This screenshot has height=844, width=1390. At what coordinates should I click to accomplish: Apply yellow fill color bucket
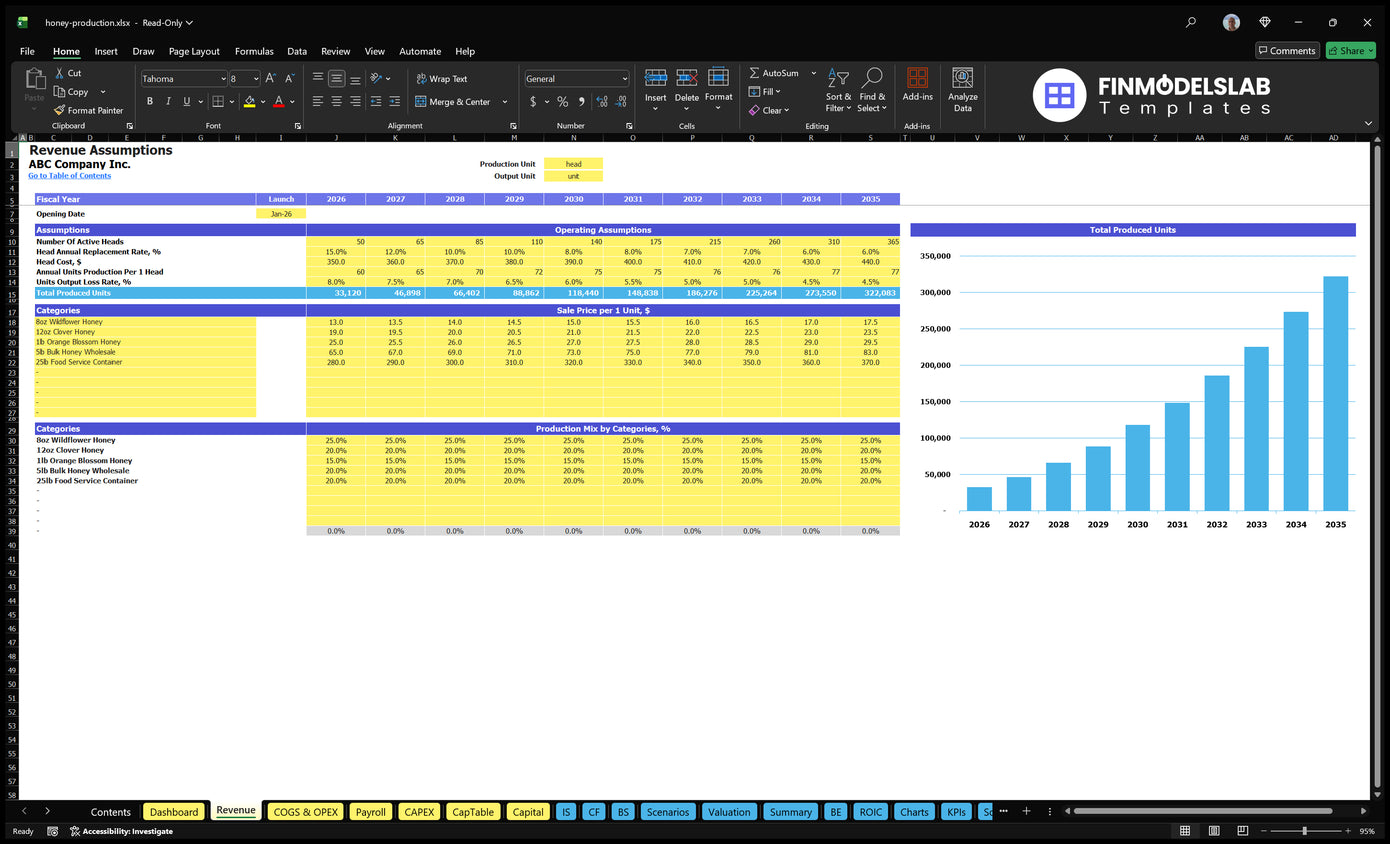[x=250, y=101]
